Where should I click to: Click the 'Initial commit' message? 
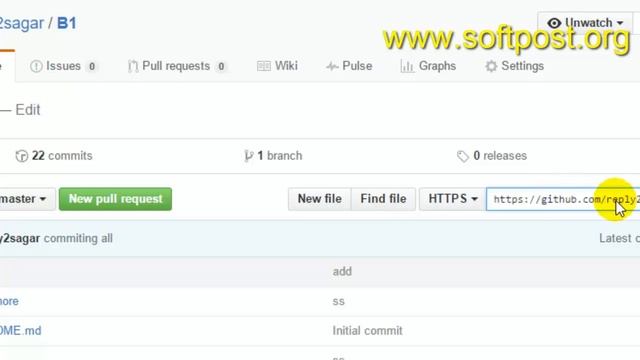[367, 331]
